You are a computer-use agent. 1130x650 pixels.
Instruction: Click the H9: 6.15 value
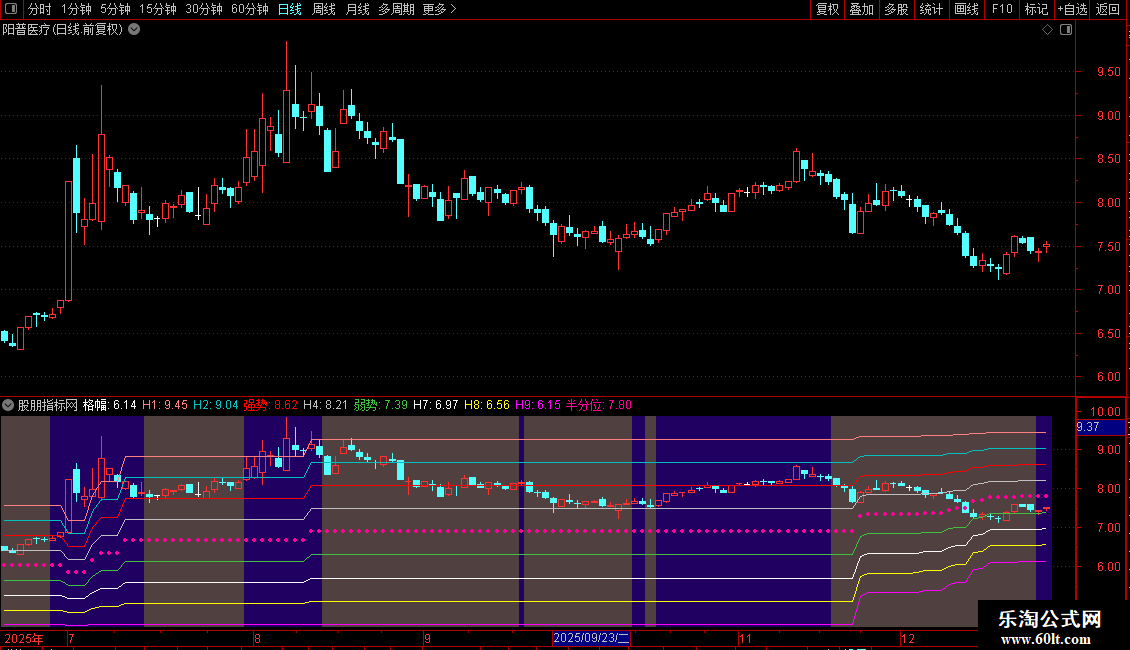point(538,405)
